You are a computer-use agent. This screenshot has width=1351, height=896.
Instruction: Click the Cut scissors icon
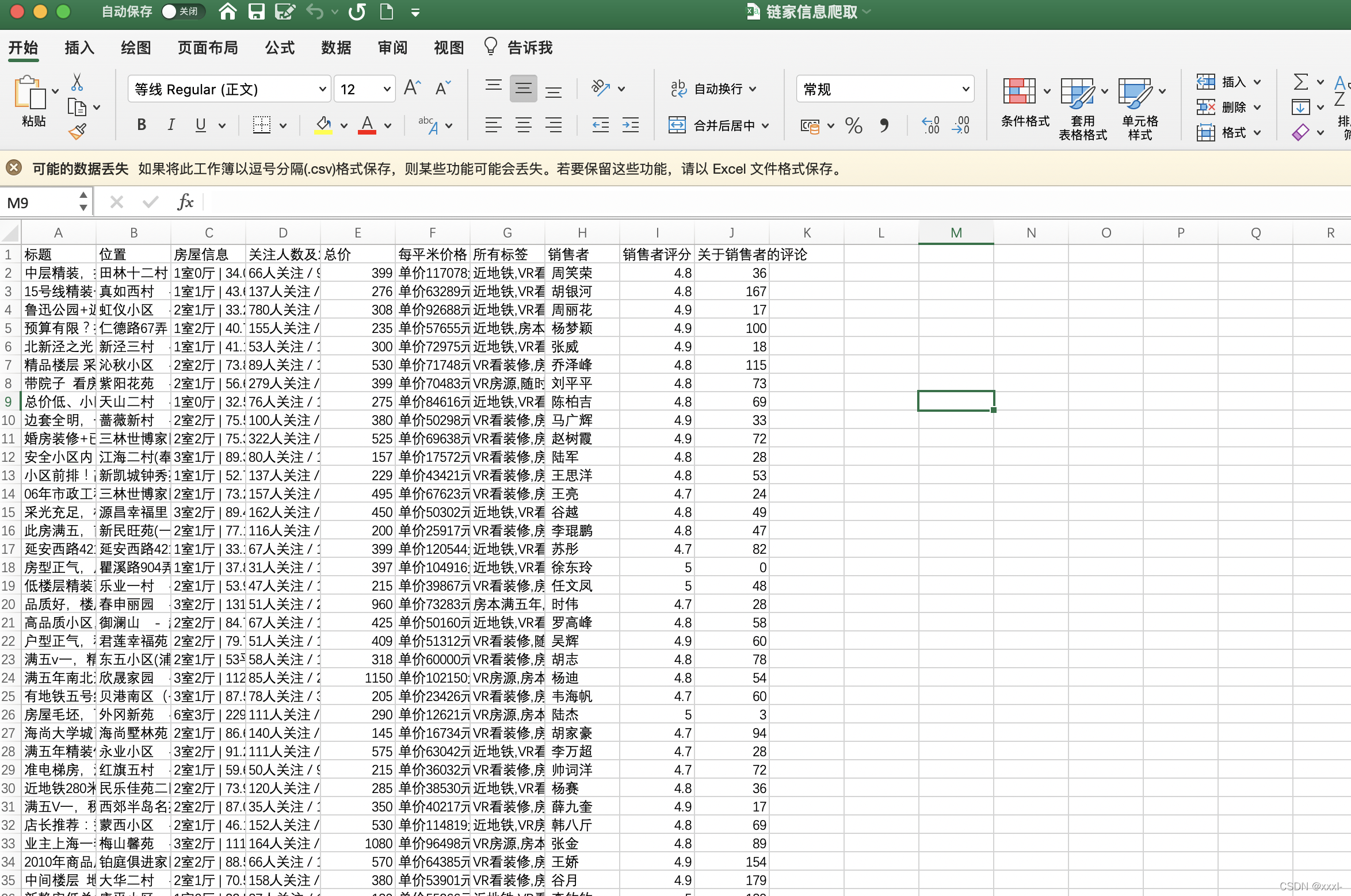pos(77,83)
